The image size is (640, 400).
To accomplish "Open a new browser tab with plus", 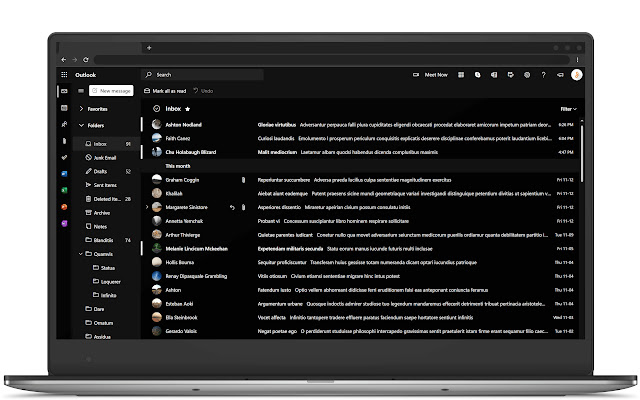I will point(149,48).
